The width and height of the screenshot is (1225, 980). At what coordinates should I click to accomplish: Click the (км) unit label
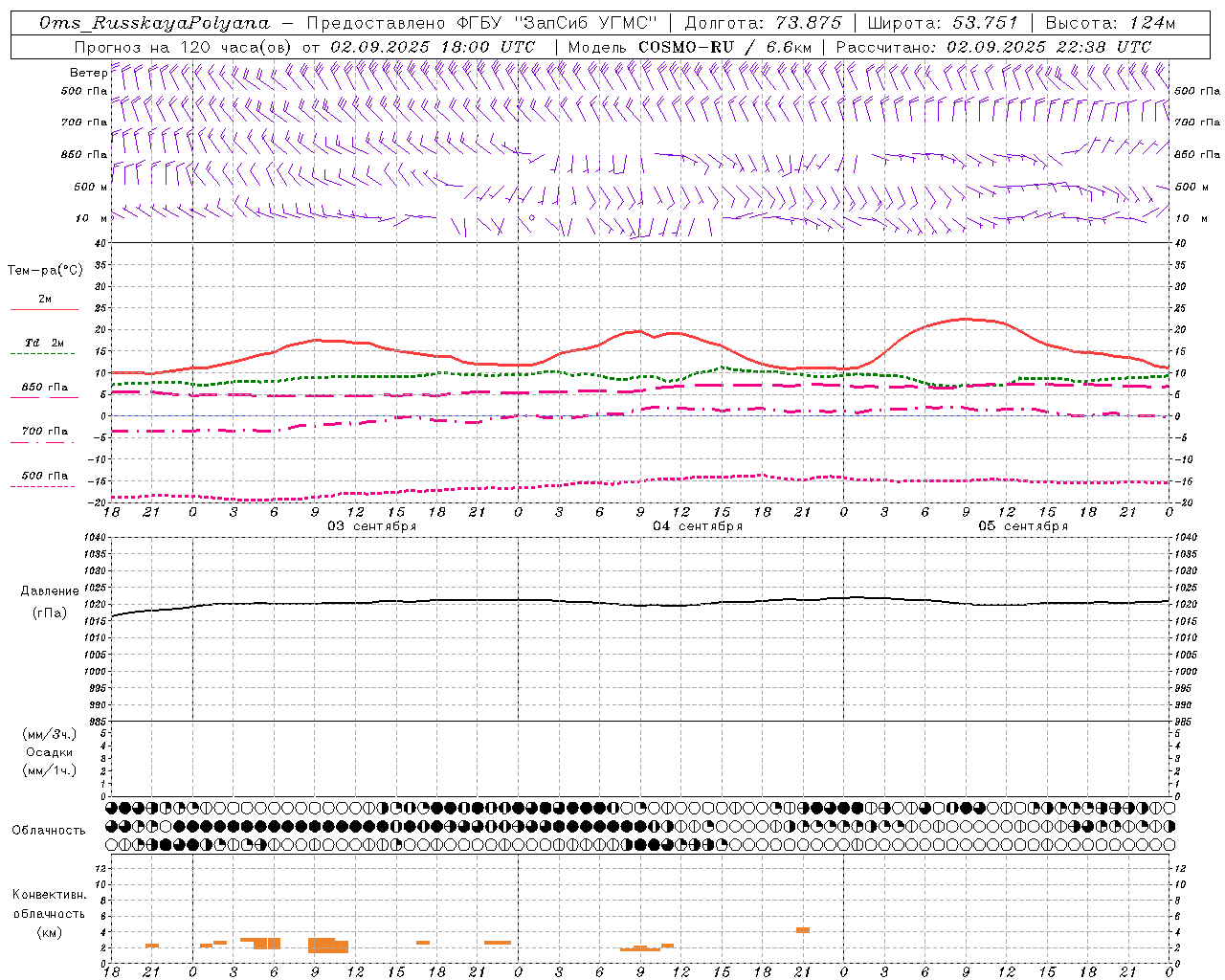coord(49,931)
